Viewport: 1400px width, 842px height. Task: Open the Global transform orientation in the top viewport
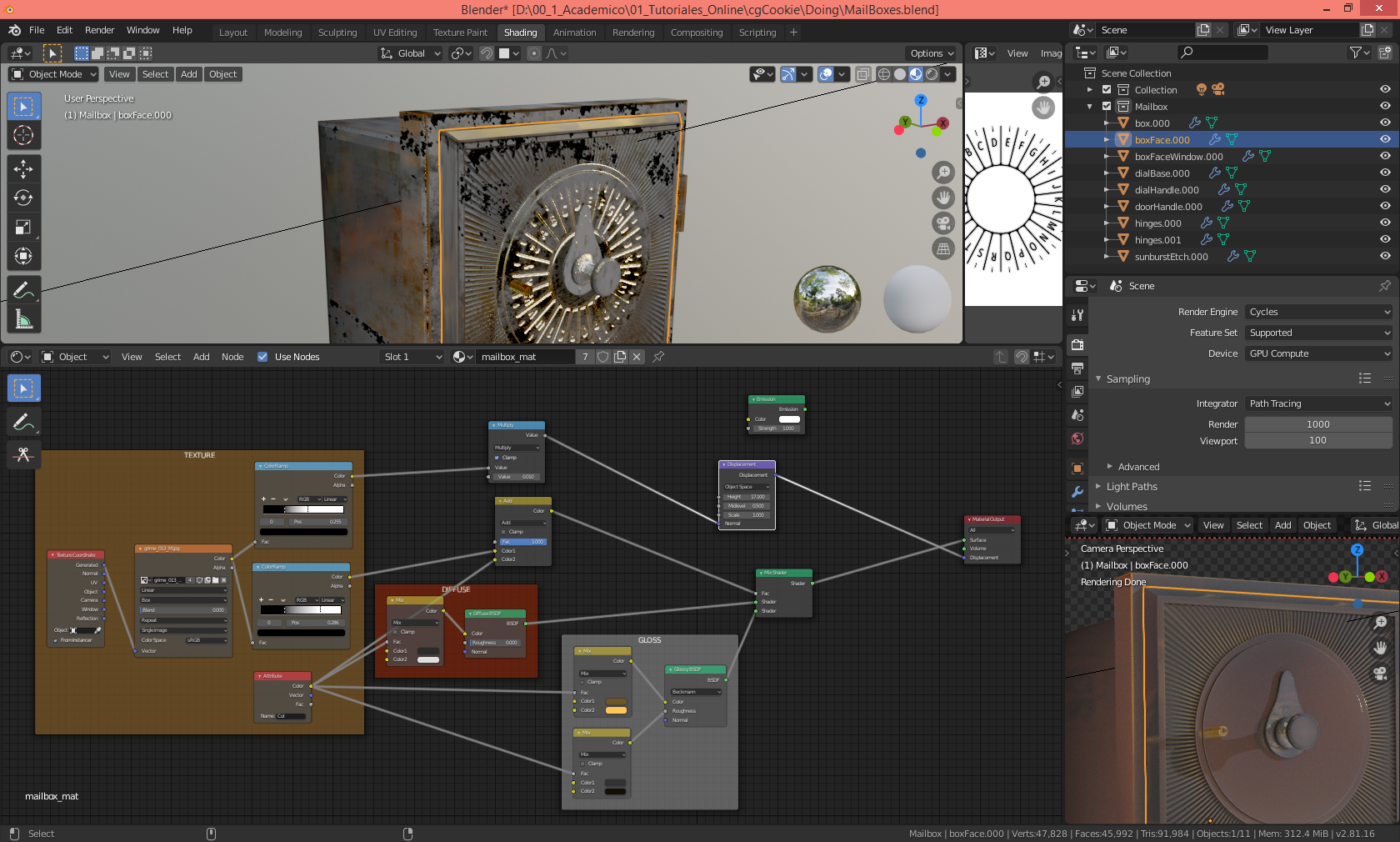coord(411,53)
